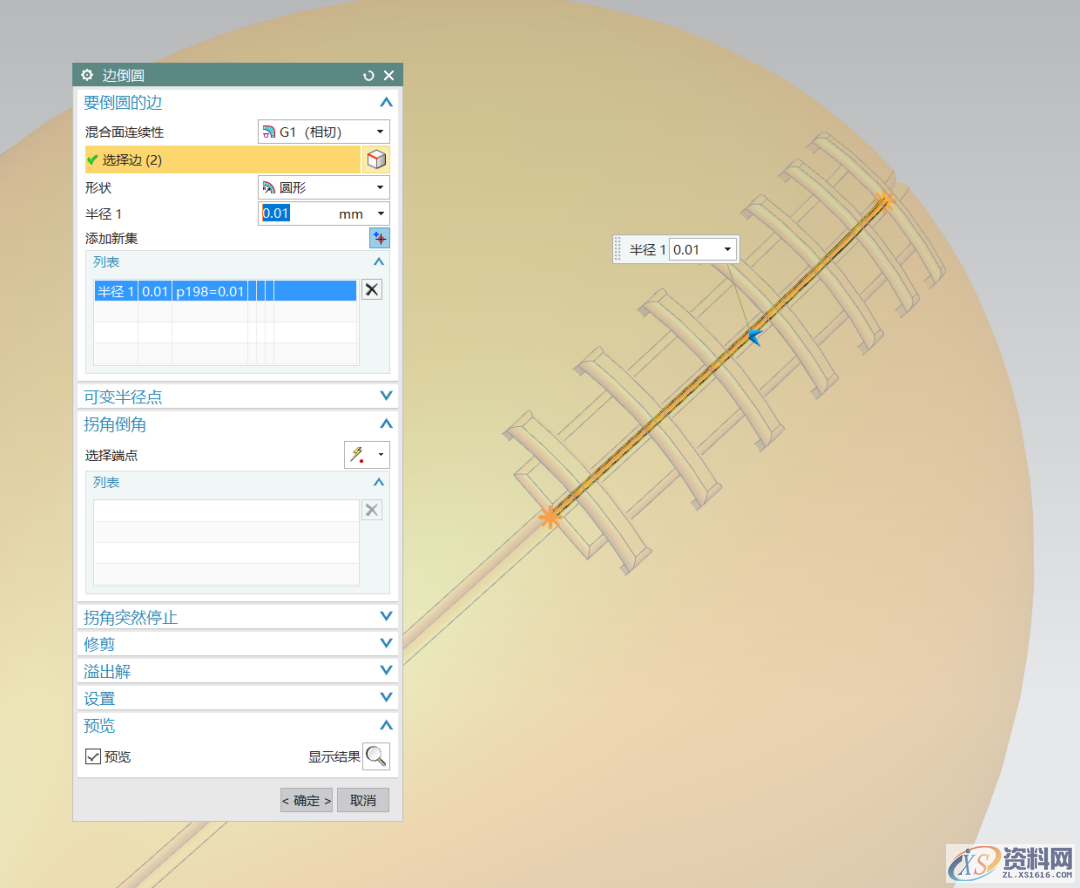This screenshot has height=888, width=1080.
Task: Click the edge selection cube icon
Action: click(376, 160)
